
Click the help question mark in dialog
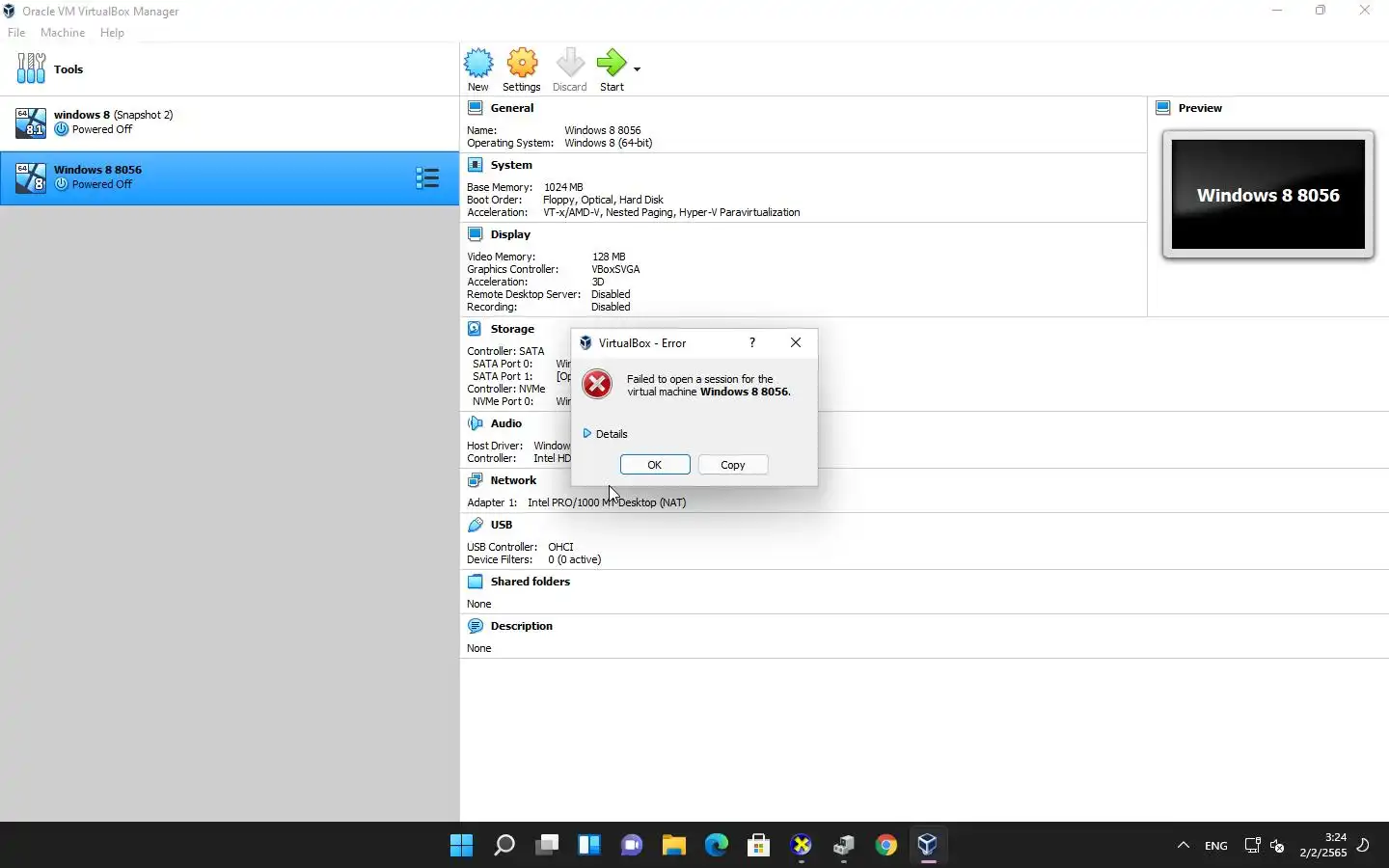coord(752,342)
